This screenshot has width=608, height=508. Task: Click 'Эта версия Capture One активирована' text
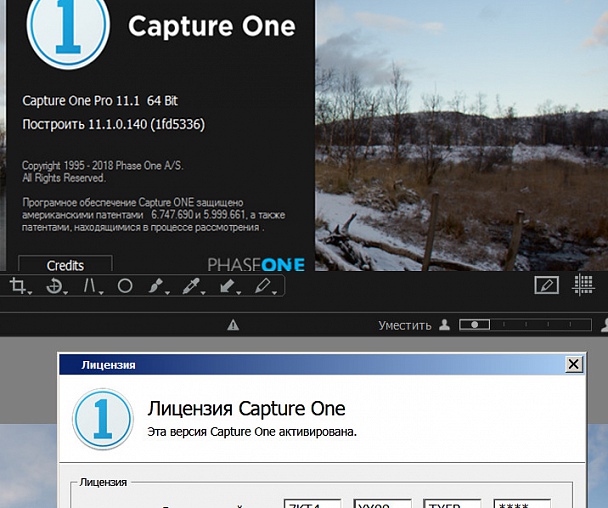coord(252,432)
